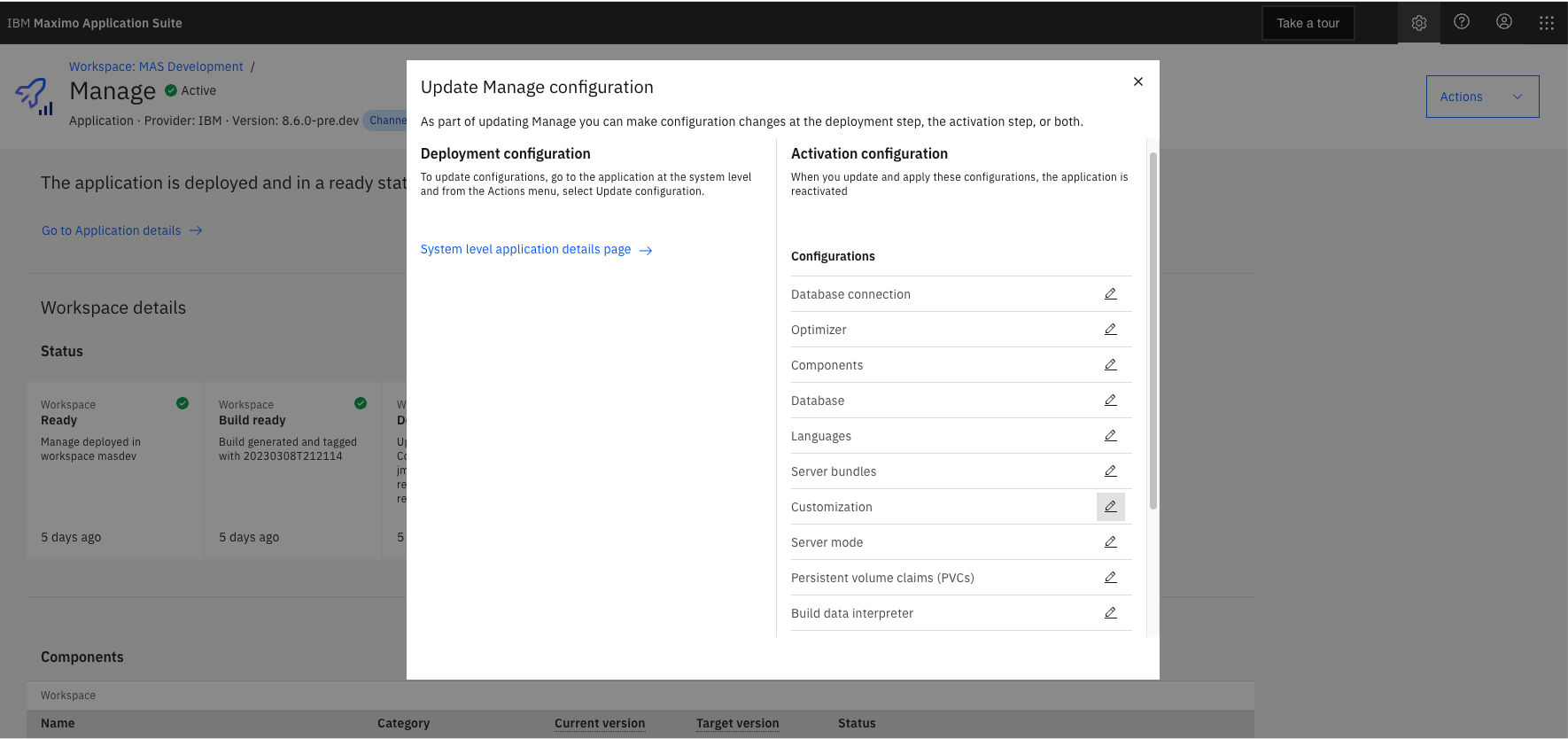Click the pencil icon for Database

(x=1110, y=401)
